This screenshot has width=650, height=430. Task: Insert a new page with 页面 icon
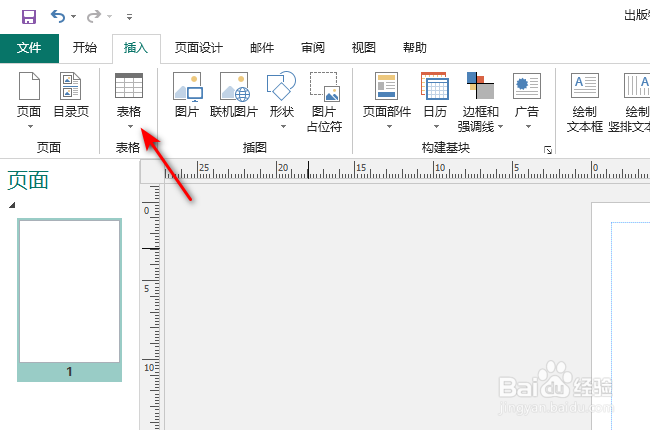pyautogui.click(x=29, y=86)
